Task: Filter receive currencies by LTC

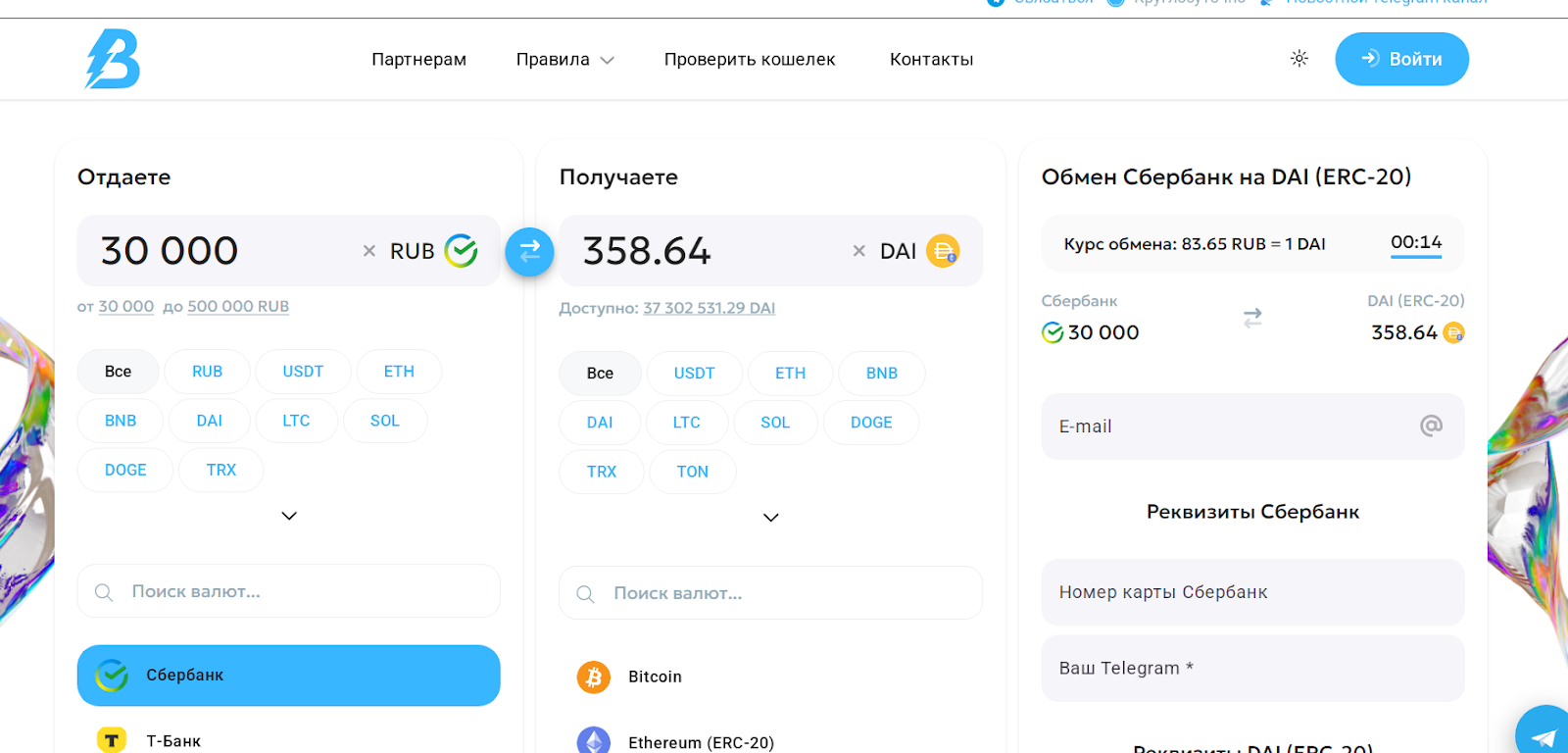Action: (687, 423)
